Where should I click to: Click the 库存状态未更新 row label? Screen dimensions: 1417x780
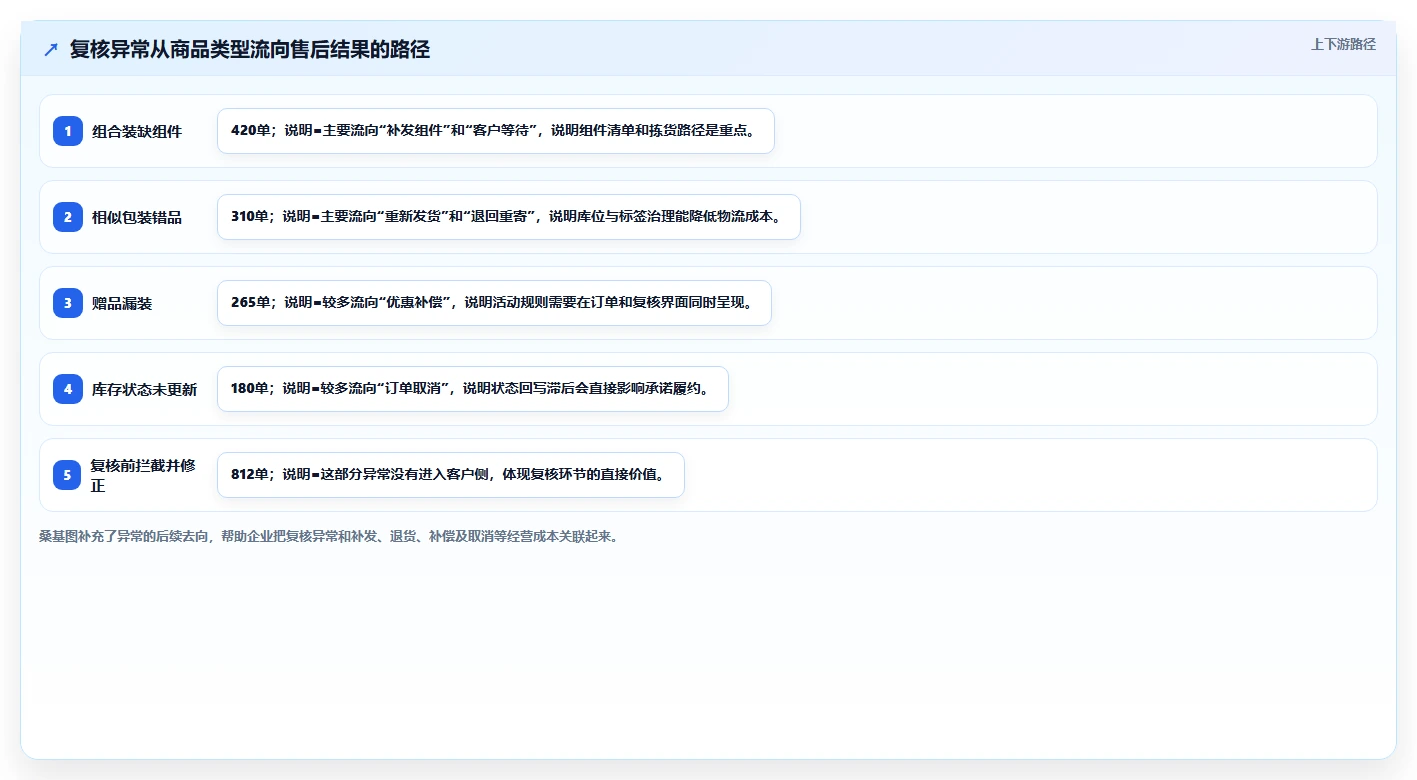point(144,389)
